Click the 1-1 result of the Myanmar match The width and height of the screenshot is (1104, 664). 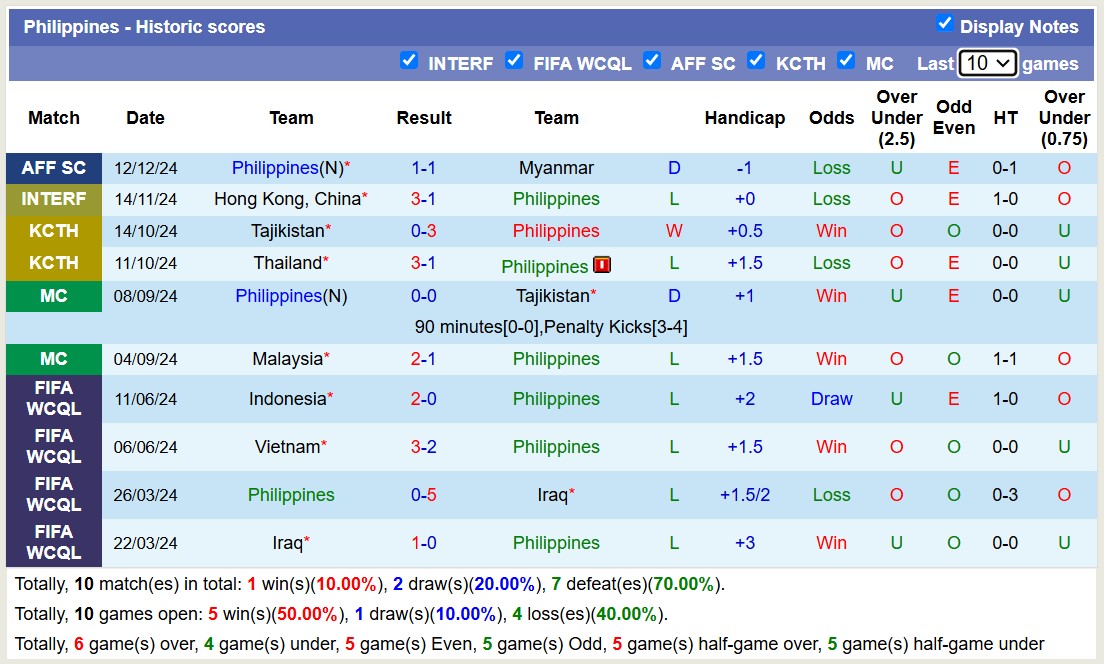click(x=423, y=168)
